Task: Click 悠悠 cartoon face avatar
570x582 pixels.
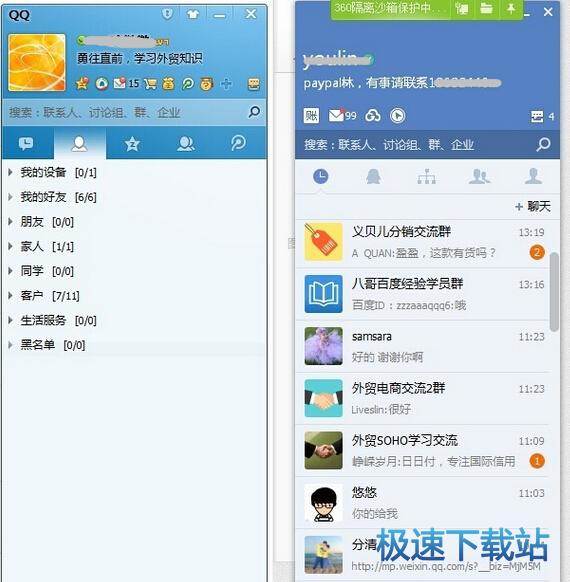Action: point(323,503)
